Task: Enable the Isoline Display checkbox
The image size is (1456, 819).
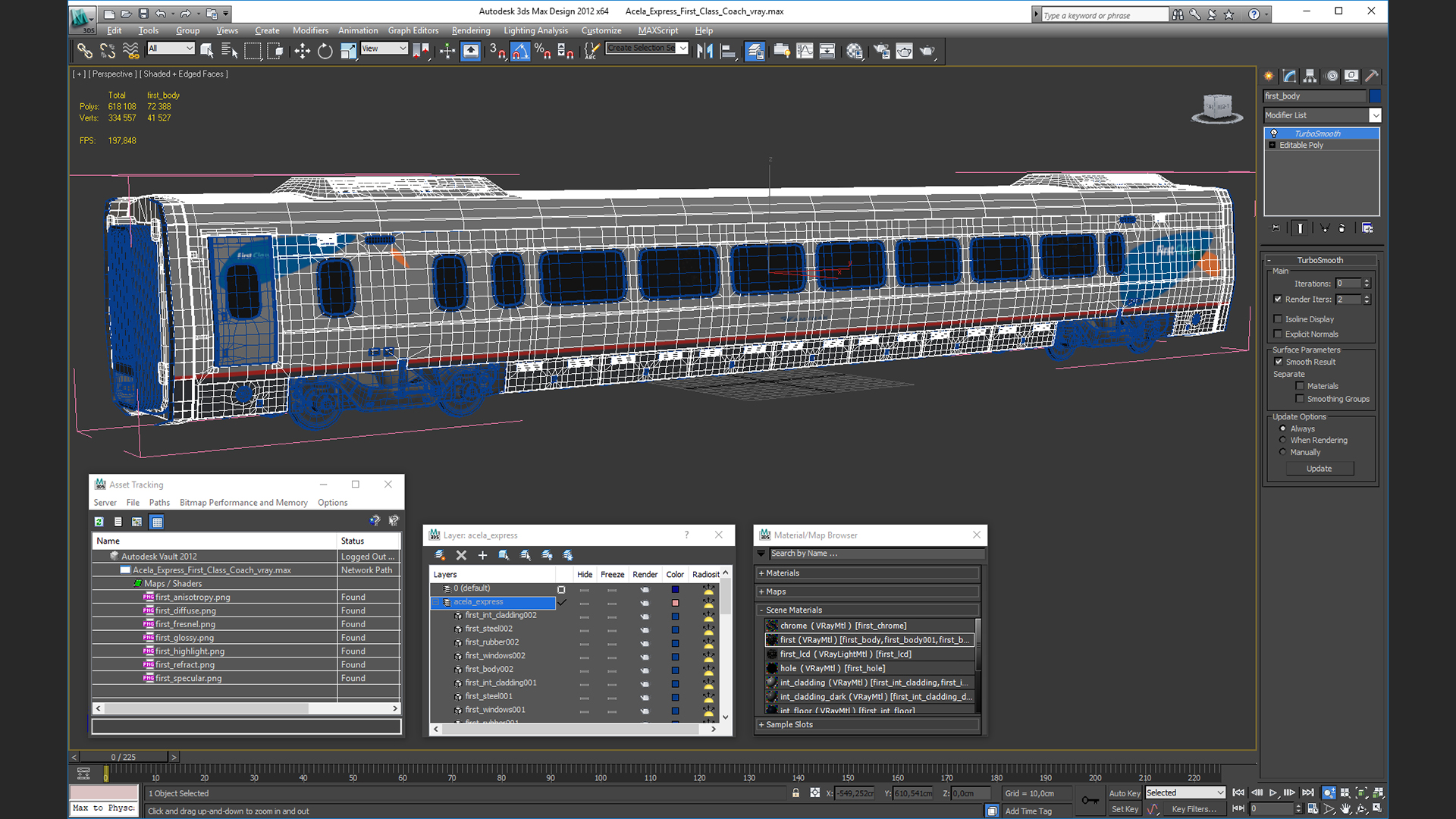Action: tap(1279, 319)
